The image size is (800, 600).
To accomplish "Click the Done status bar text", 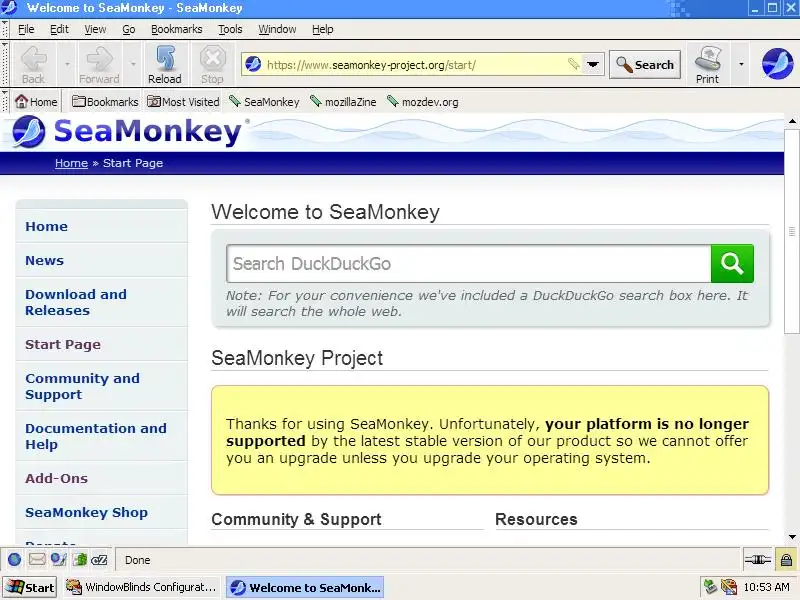I will pyautogui.click(x=138, y=560).
